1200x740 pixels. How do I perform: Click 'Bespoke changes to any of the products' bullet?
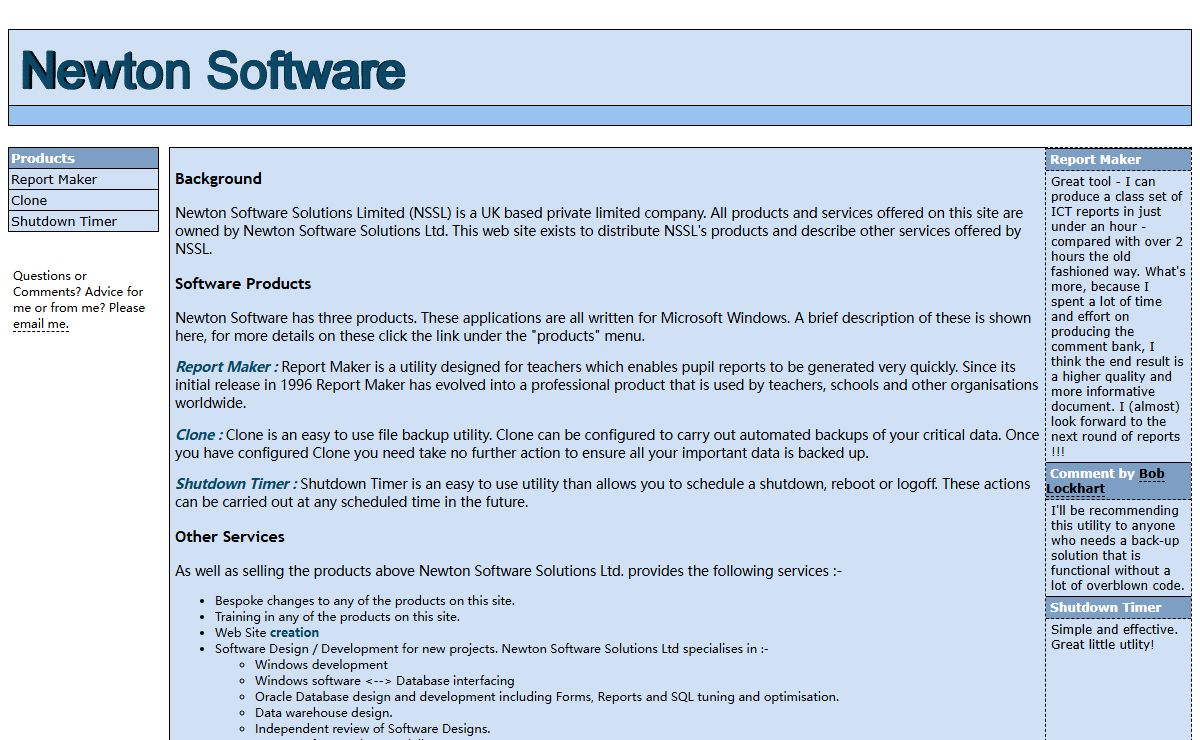(365, 601)
